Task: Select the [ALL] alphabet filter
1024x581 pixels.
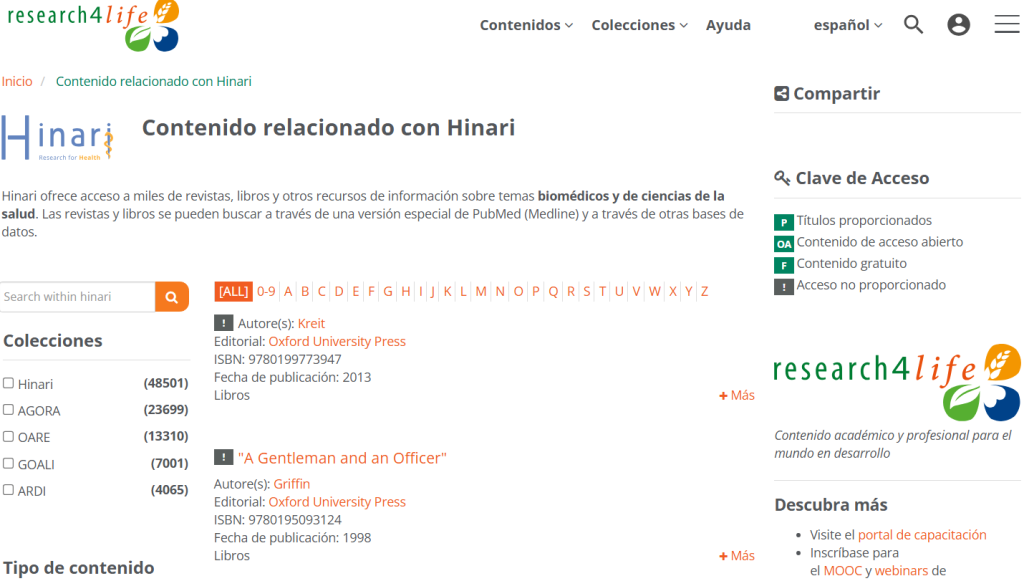Action: [x=233, y=291]
